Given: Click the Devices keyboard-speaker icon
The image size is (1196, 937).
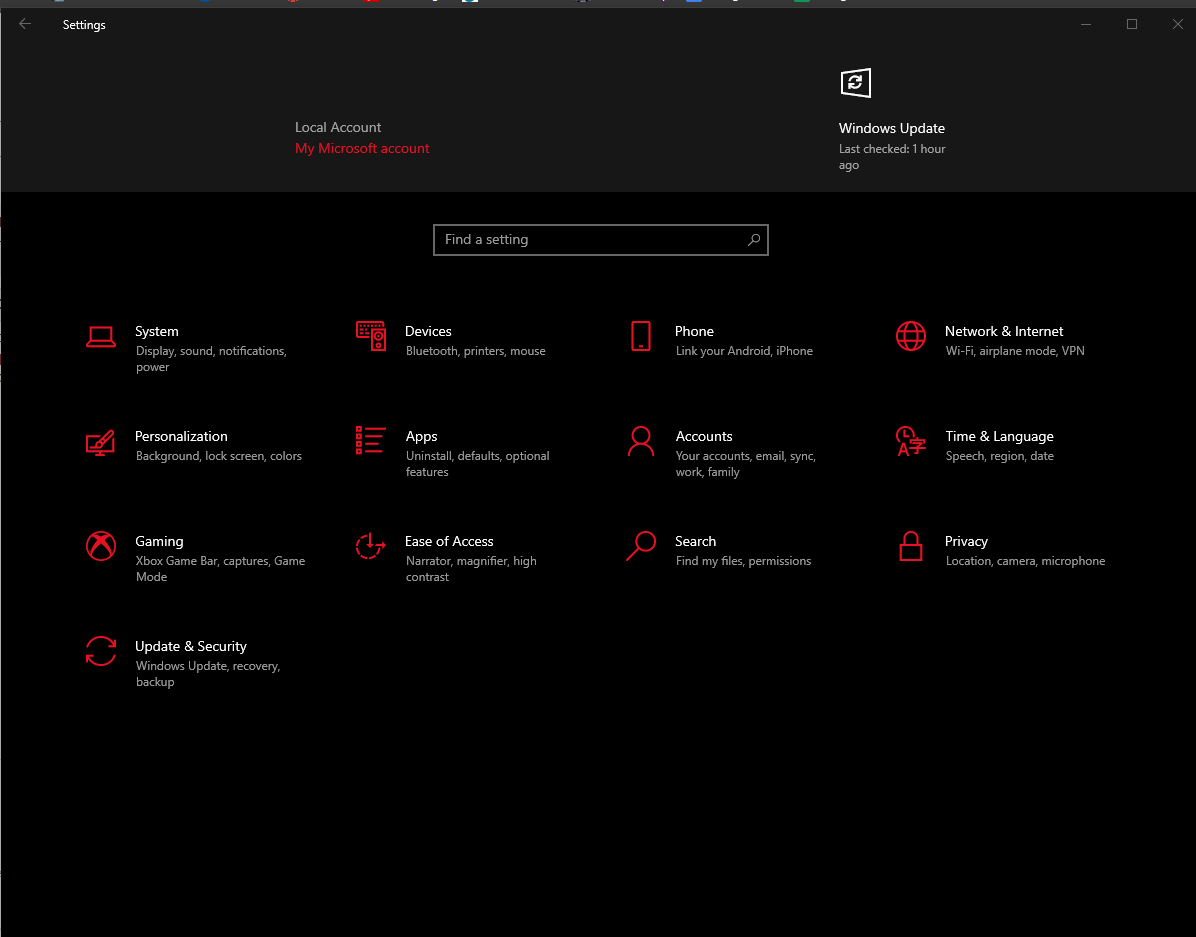Looking at the screenshot, I should point(371,336).
